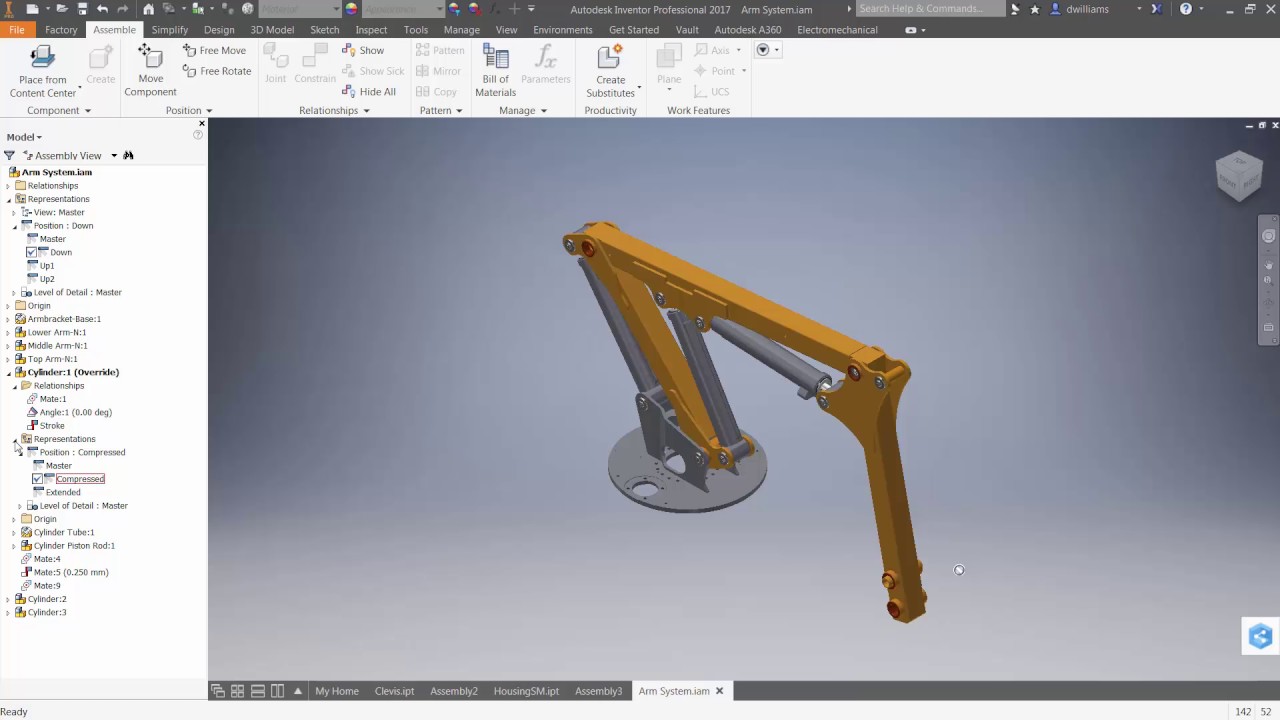Switch to the Clevis.ipt document tab
This screenshot has width=1280, height=720.
tap(394, 691)
